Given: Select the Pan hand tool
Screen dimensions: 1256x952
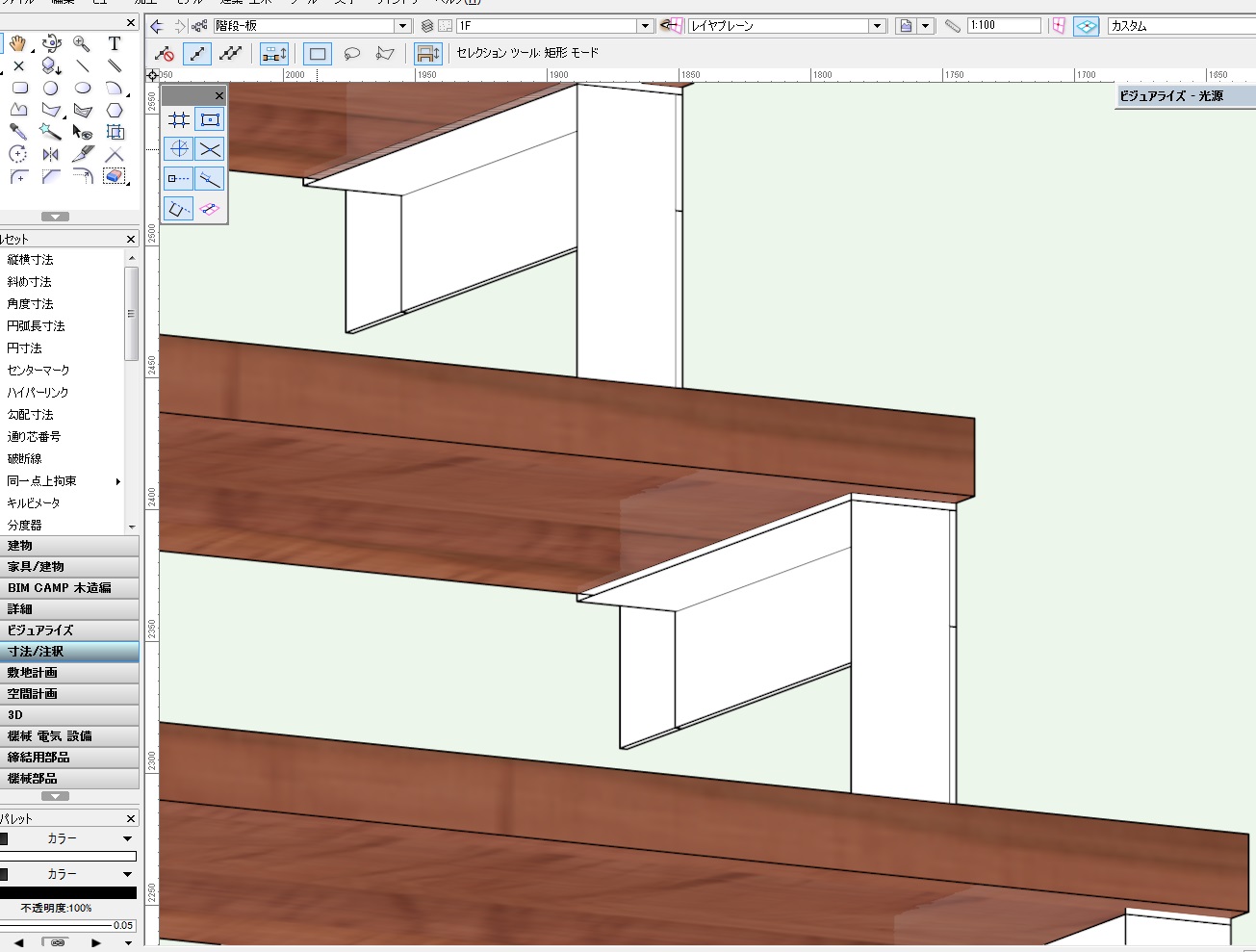Looking at the screenshot, I should coord(17,43).
